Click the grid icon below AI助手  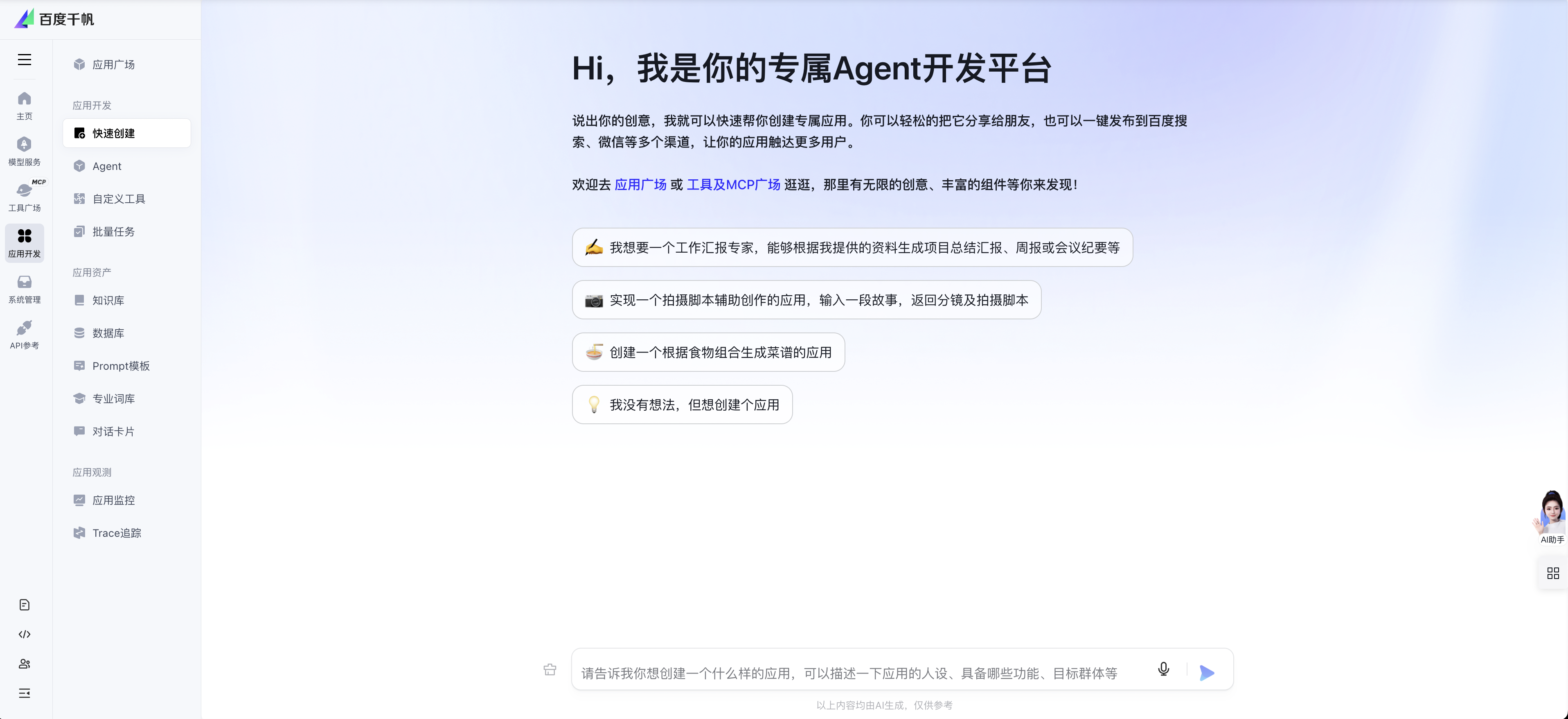pos(1553,573)
